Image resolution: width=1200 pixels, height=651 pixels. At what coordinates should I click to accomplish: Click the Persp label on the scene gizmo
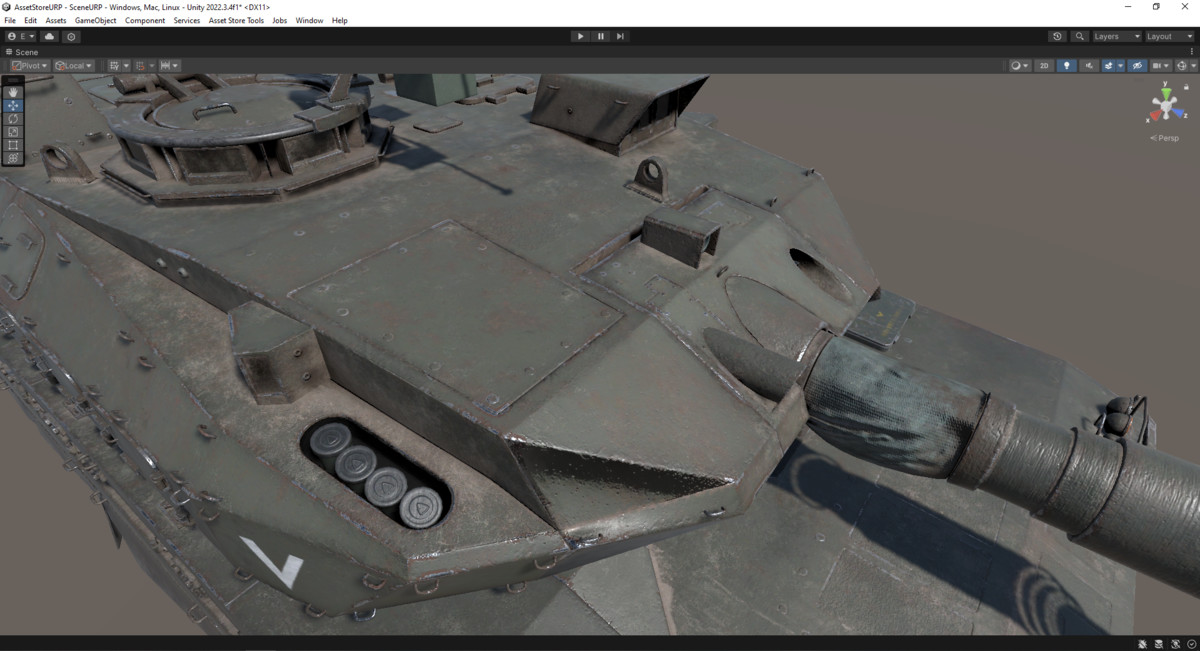[x=1164, y=137]
